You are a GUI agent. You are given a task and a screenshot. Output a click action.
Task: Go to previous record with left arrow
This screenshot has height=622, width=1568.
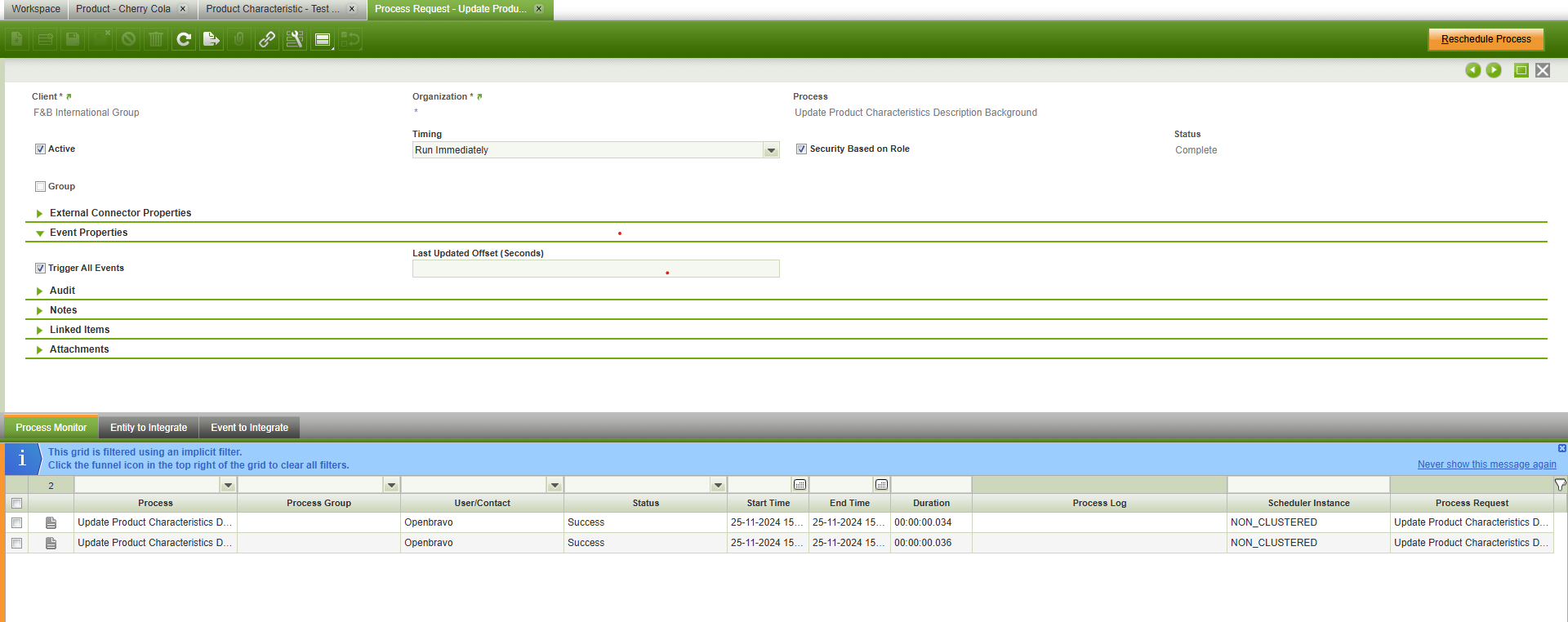(1472, 70)
